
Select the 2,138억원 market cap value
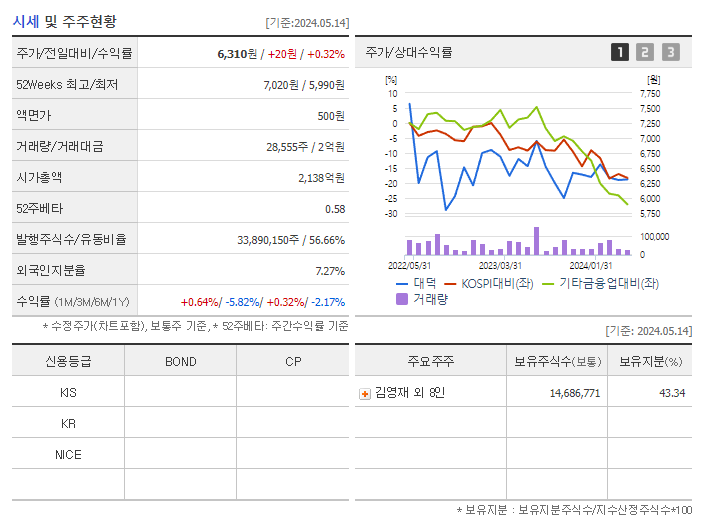pos(321,178)
